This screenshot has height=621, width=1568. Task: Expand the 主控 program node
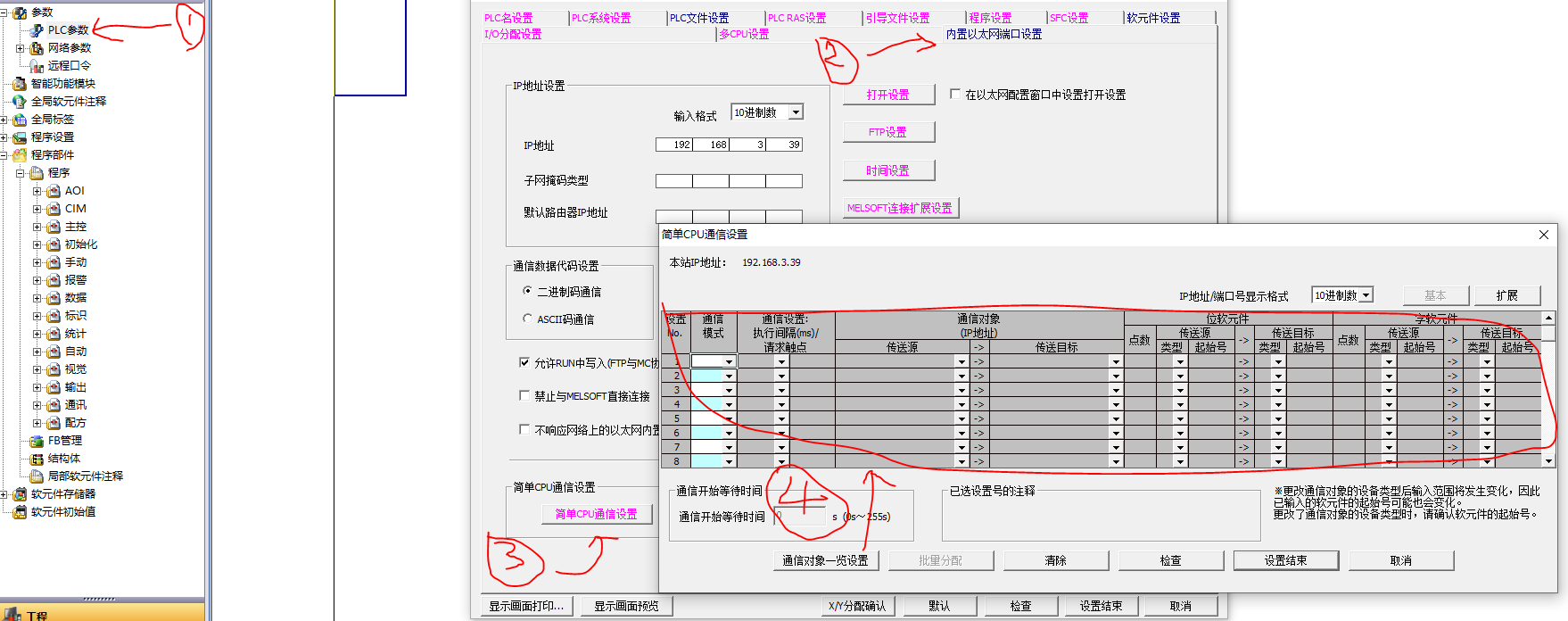pos(37,227)
